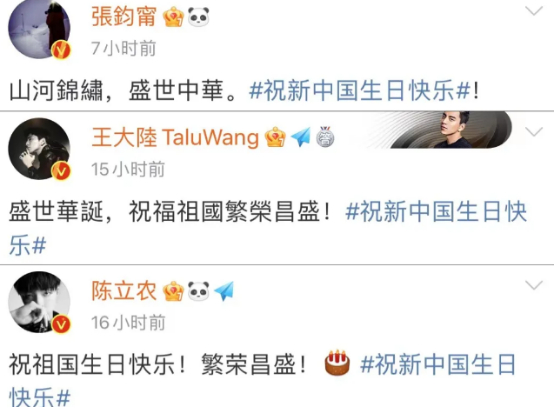Open username 張鈞甯
Viewport: 554px width, 408px height.
click(124, 17)
